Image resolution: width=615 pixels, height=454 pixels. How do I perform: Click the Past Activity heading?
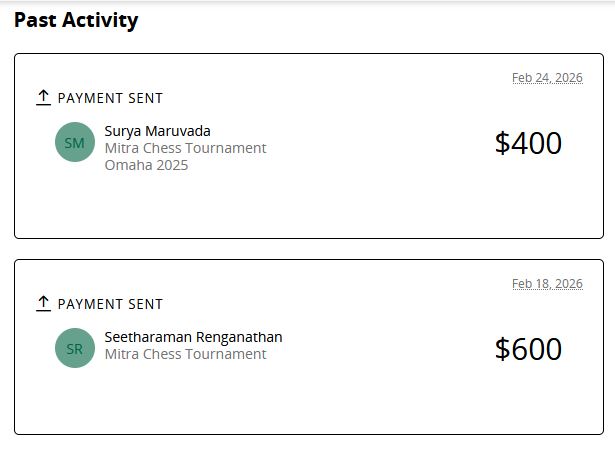[x=76, y=20]
